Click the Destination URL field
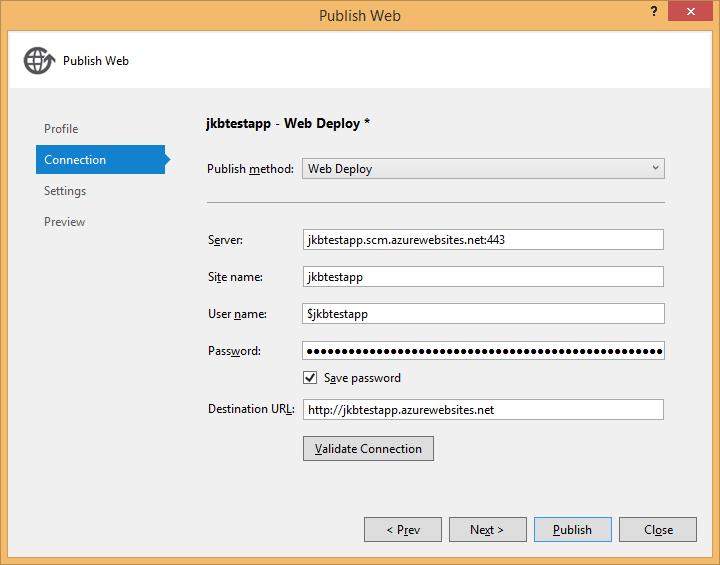The image size is (720, 565). (x=483, y=409)
